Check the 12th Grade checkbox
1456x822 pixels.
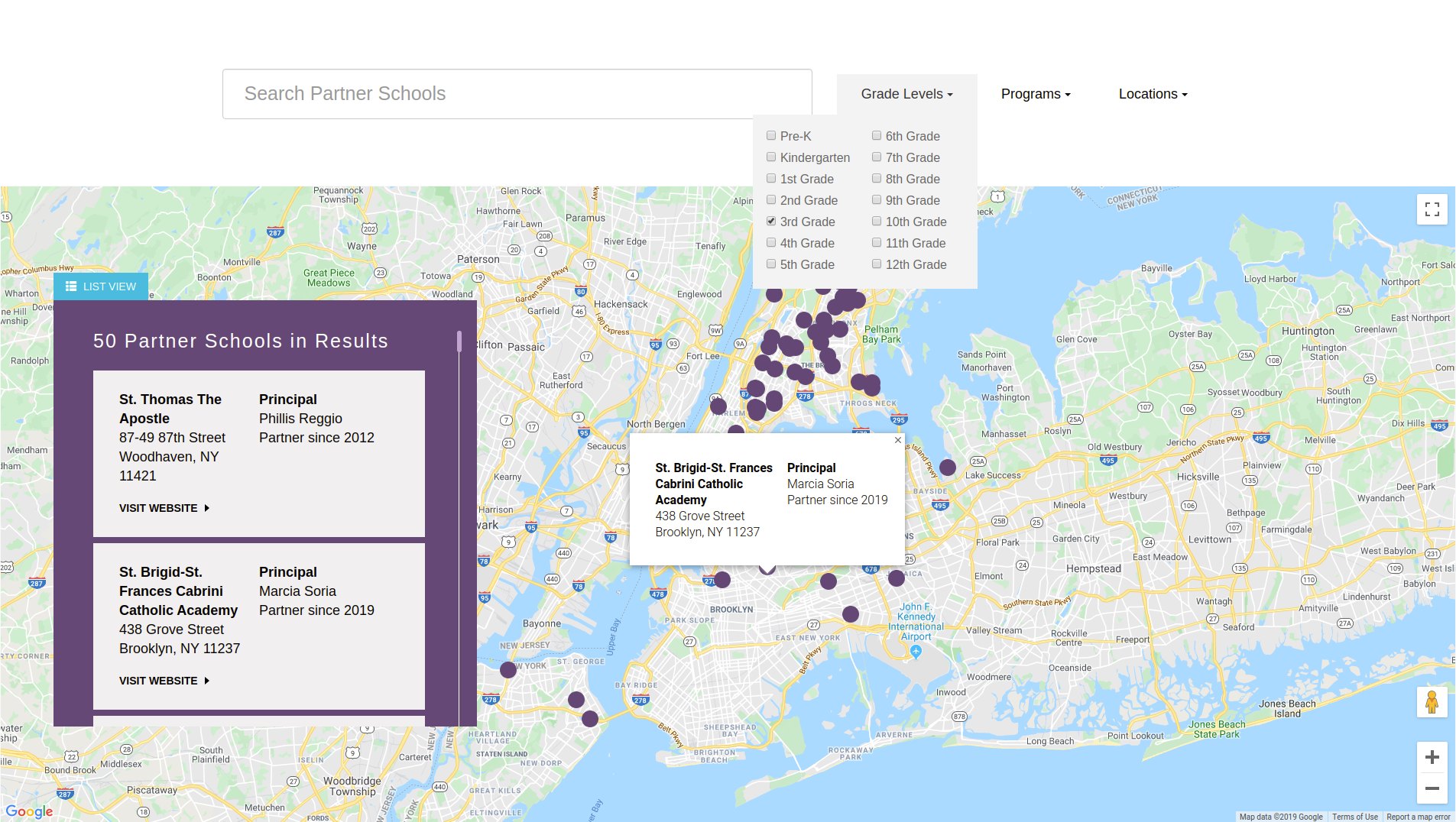coord(877,264)
